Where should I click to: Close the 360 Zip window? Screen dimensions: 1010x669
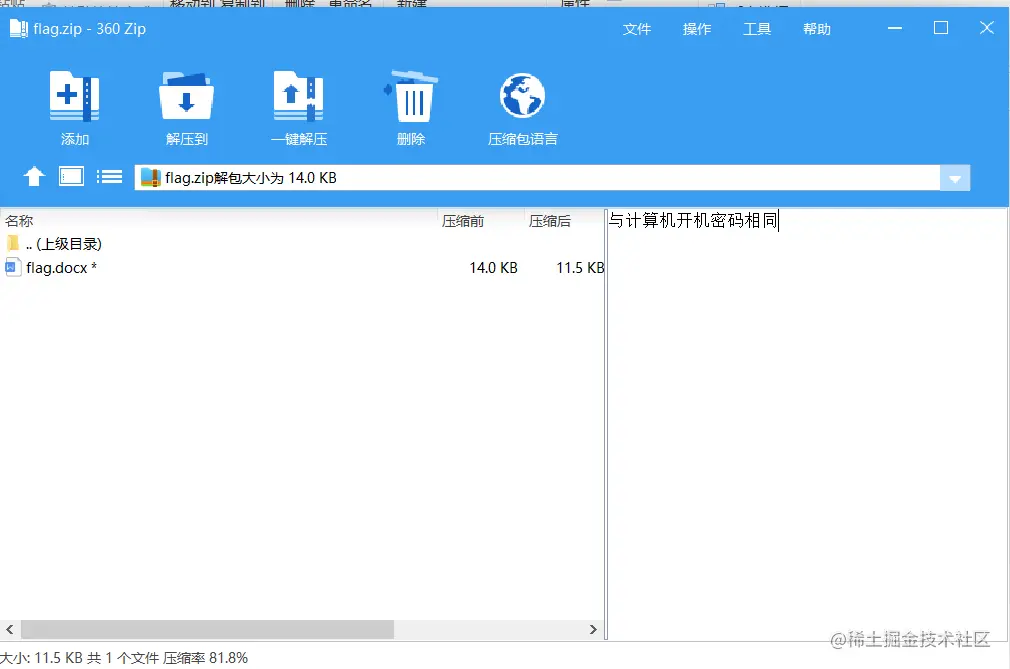click(986, 28)
